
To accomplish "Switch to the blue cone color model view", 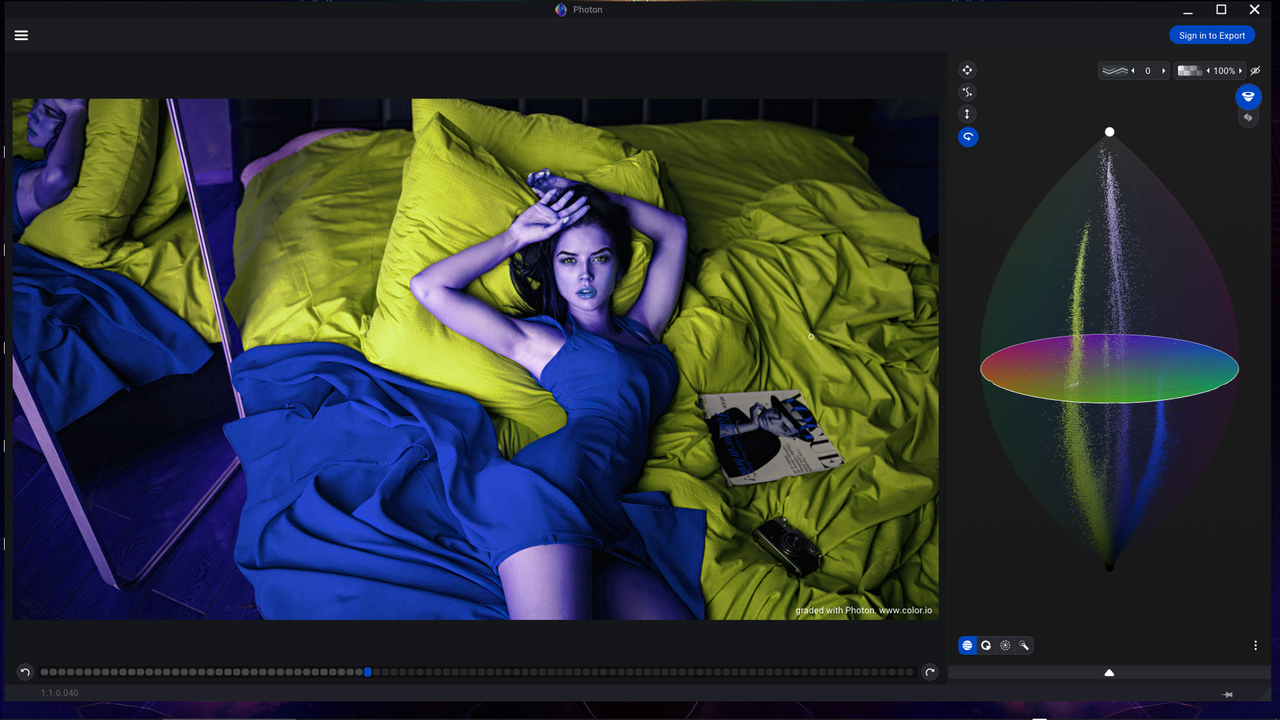I will click(1247, 97).
